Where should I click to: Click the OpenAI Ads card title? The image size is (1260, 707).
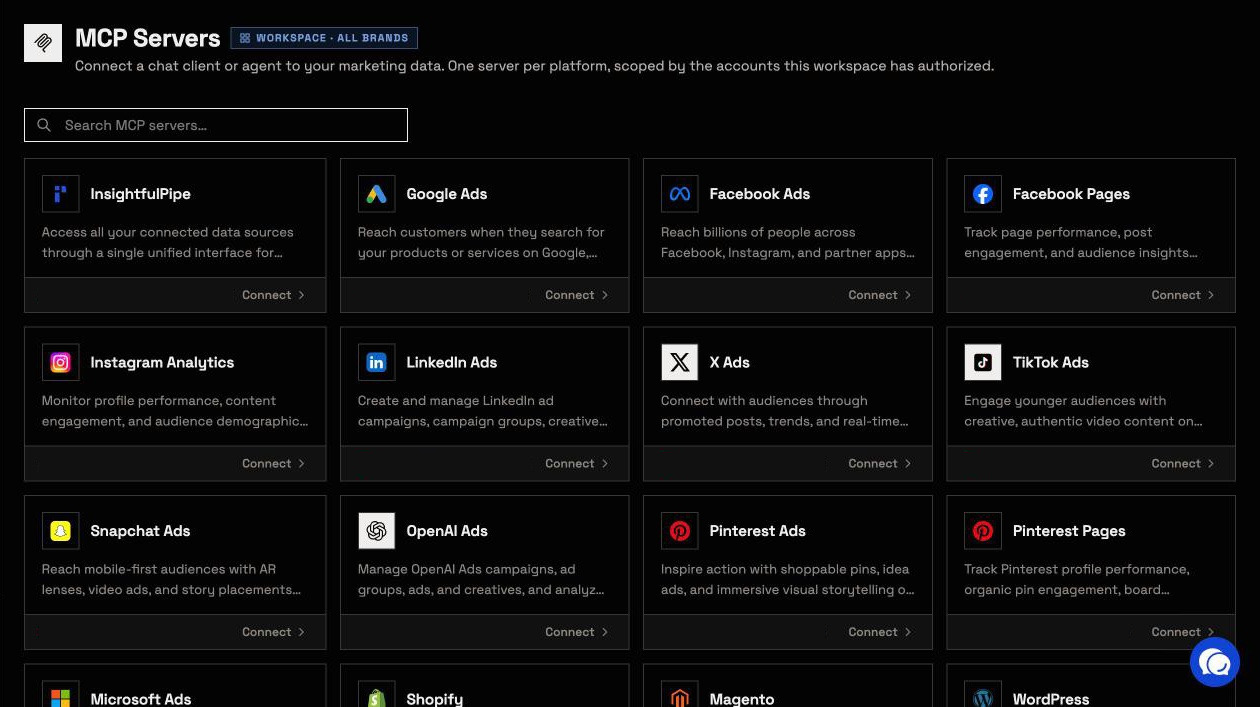click(446, 531)
